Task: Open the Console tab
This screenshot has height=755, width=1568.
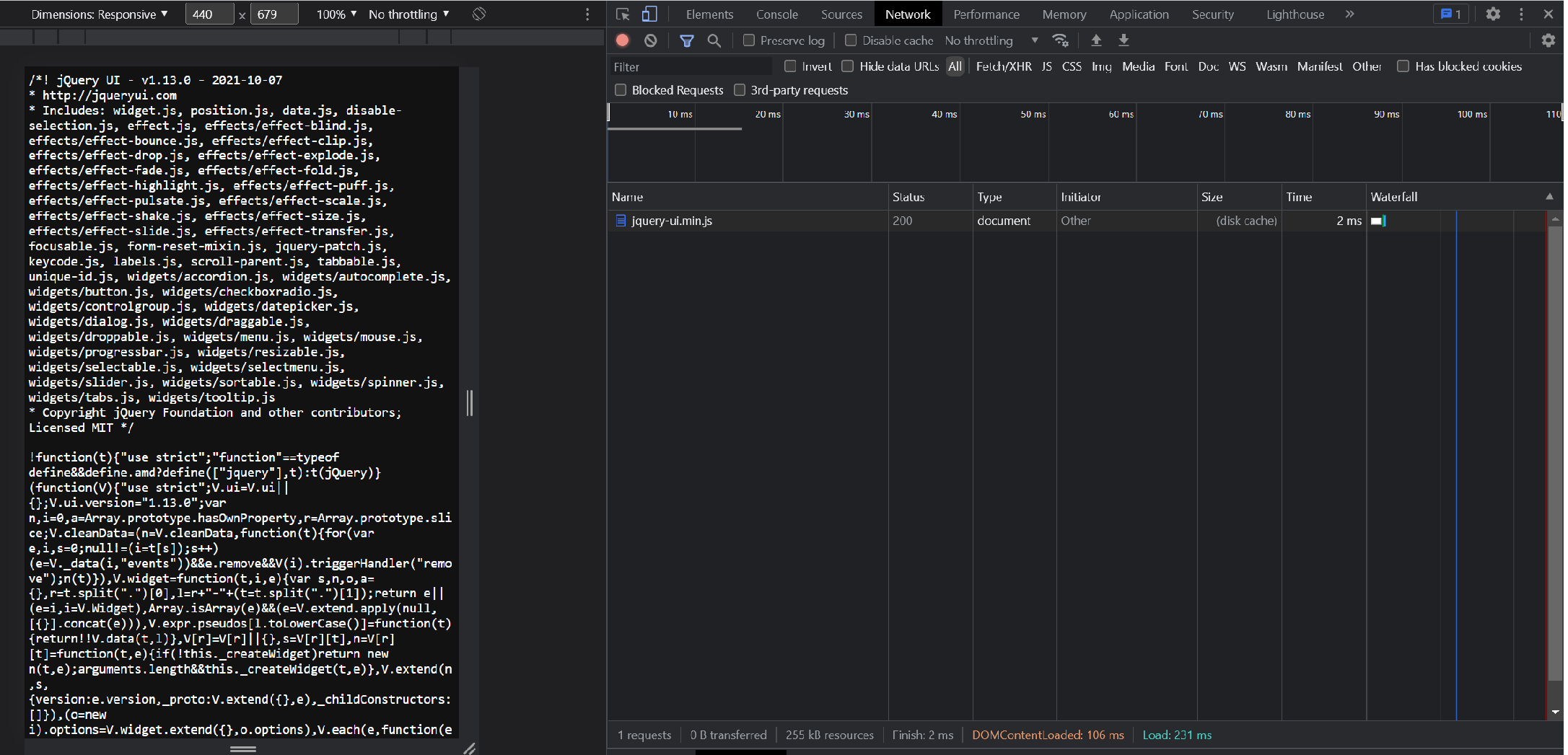Action: click(776, 14)
